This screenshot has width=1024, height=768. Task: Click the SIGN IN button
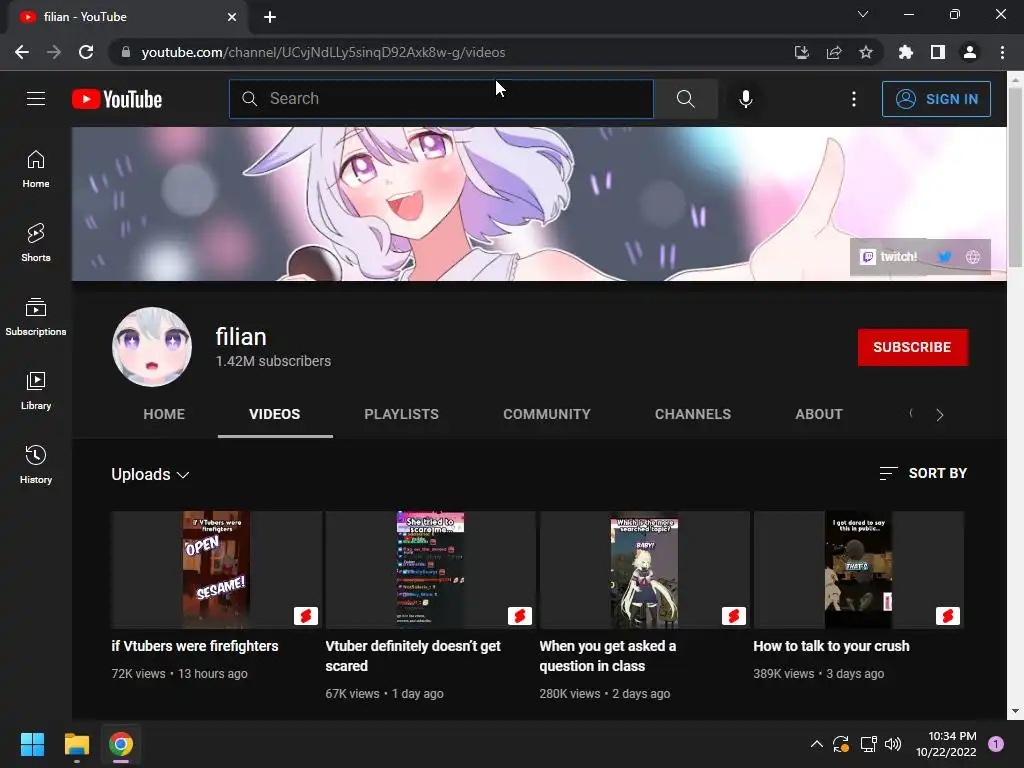click(936, 99)
